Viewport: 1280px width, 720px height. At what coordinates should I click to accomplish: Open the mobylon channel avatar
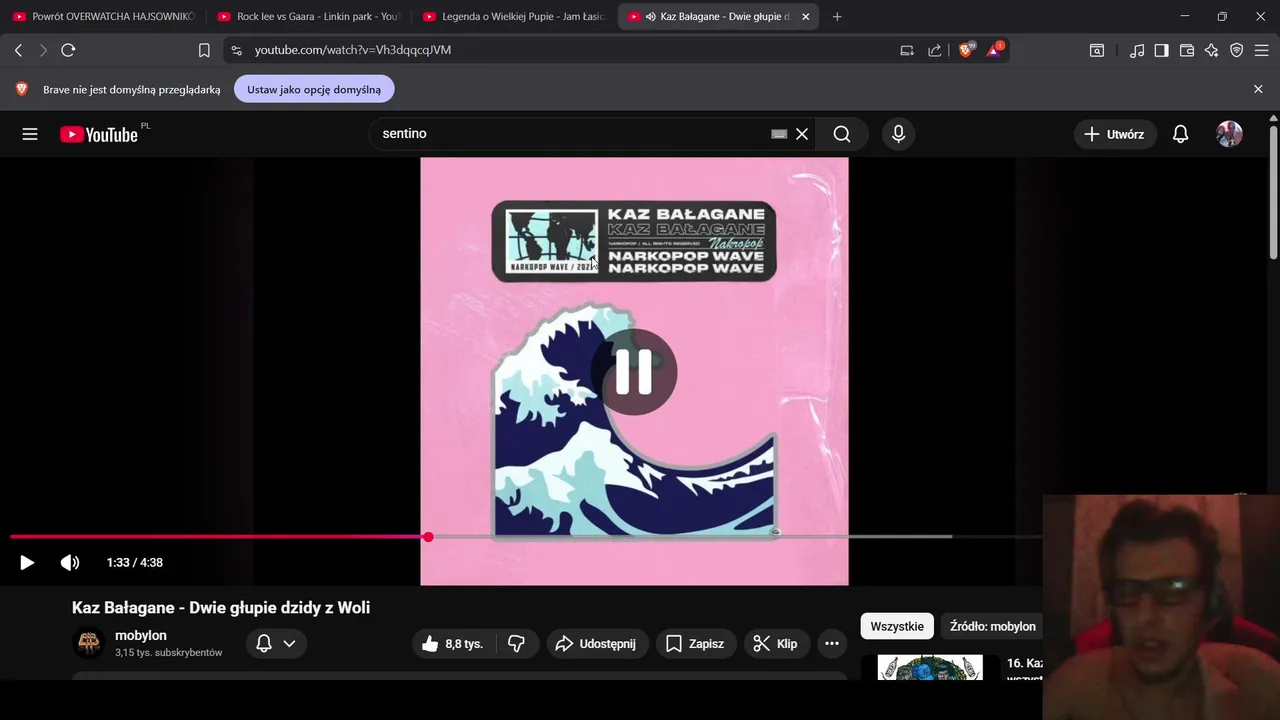[x=89, y=643]
